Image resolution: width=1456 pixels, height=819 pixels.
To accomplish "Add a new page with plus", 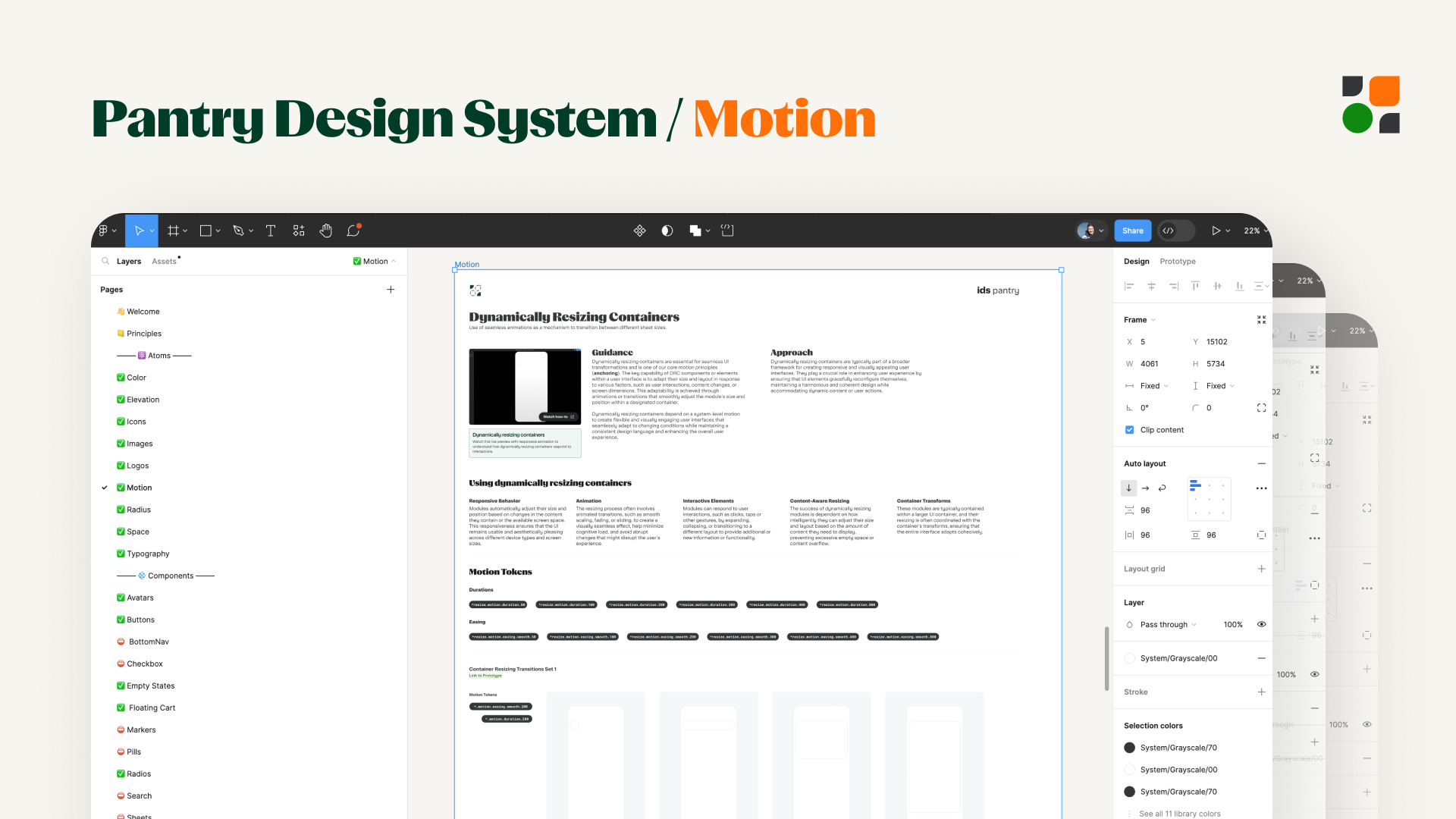I will tap(391, 290).
